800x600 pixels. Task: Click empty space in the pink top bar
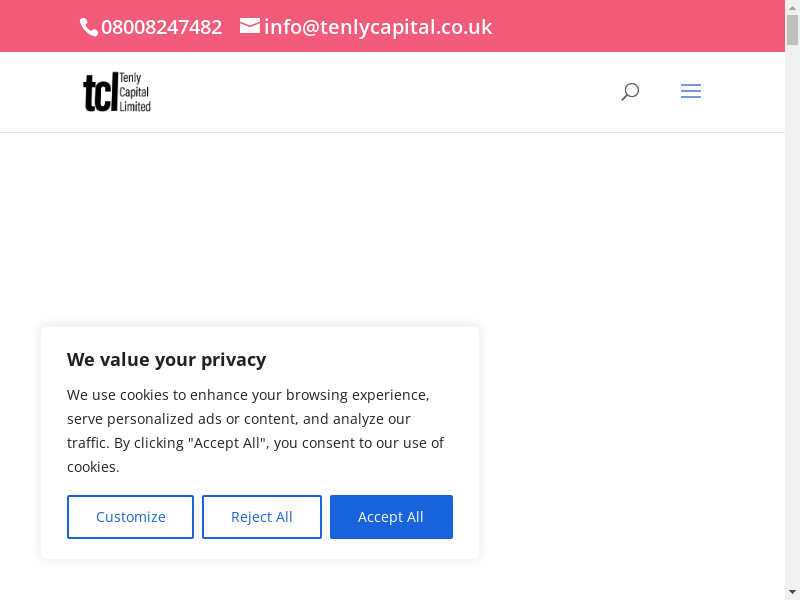640,26
